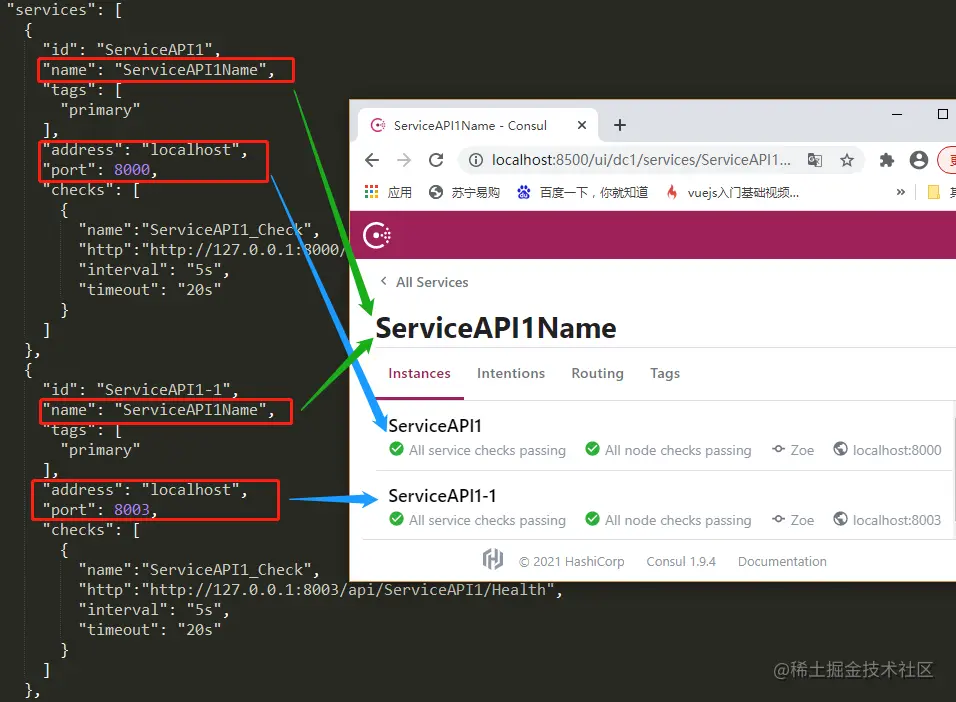Click service checks passing icon for ServiceAPI1
The image size is (956, 702).
396,449
